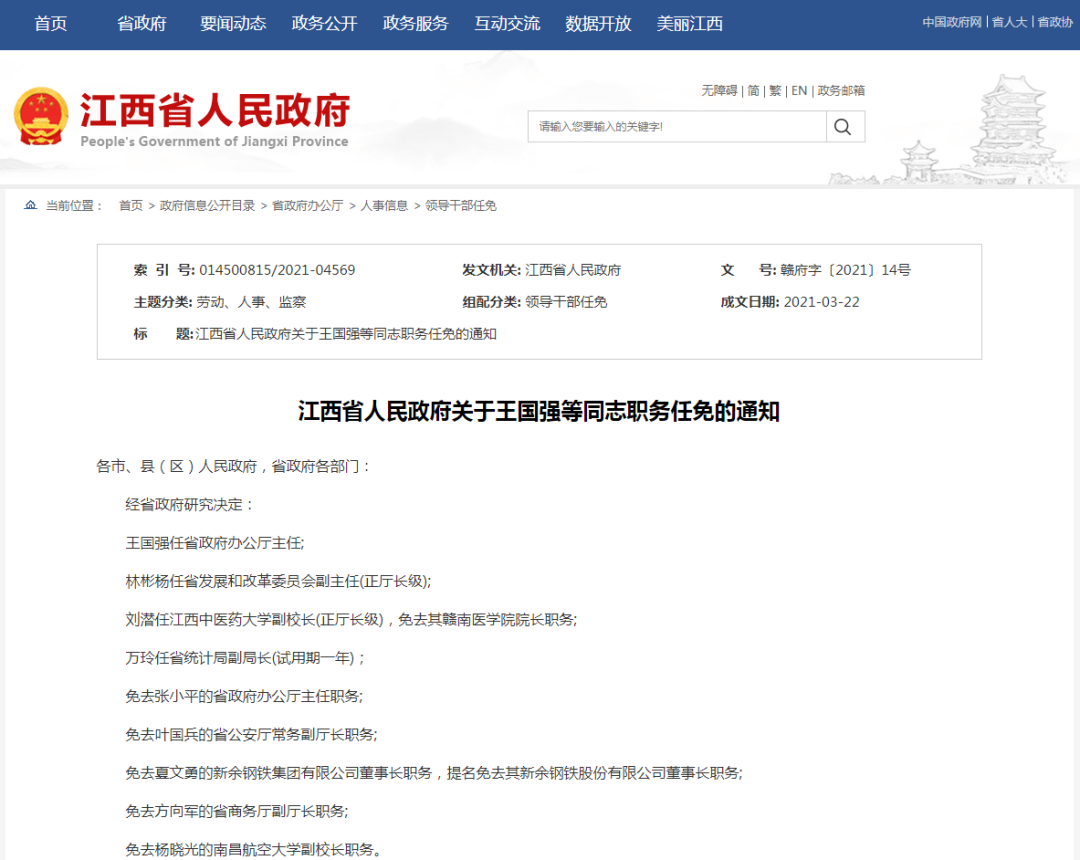Open the 美丽江西 section
This screenshot has height=860, width=1080.
point(690,23)
